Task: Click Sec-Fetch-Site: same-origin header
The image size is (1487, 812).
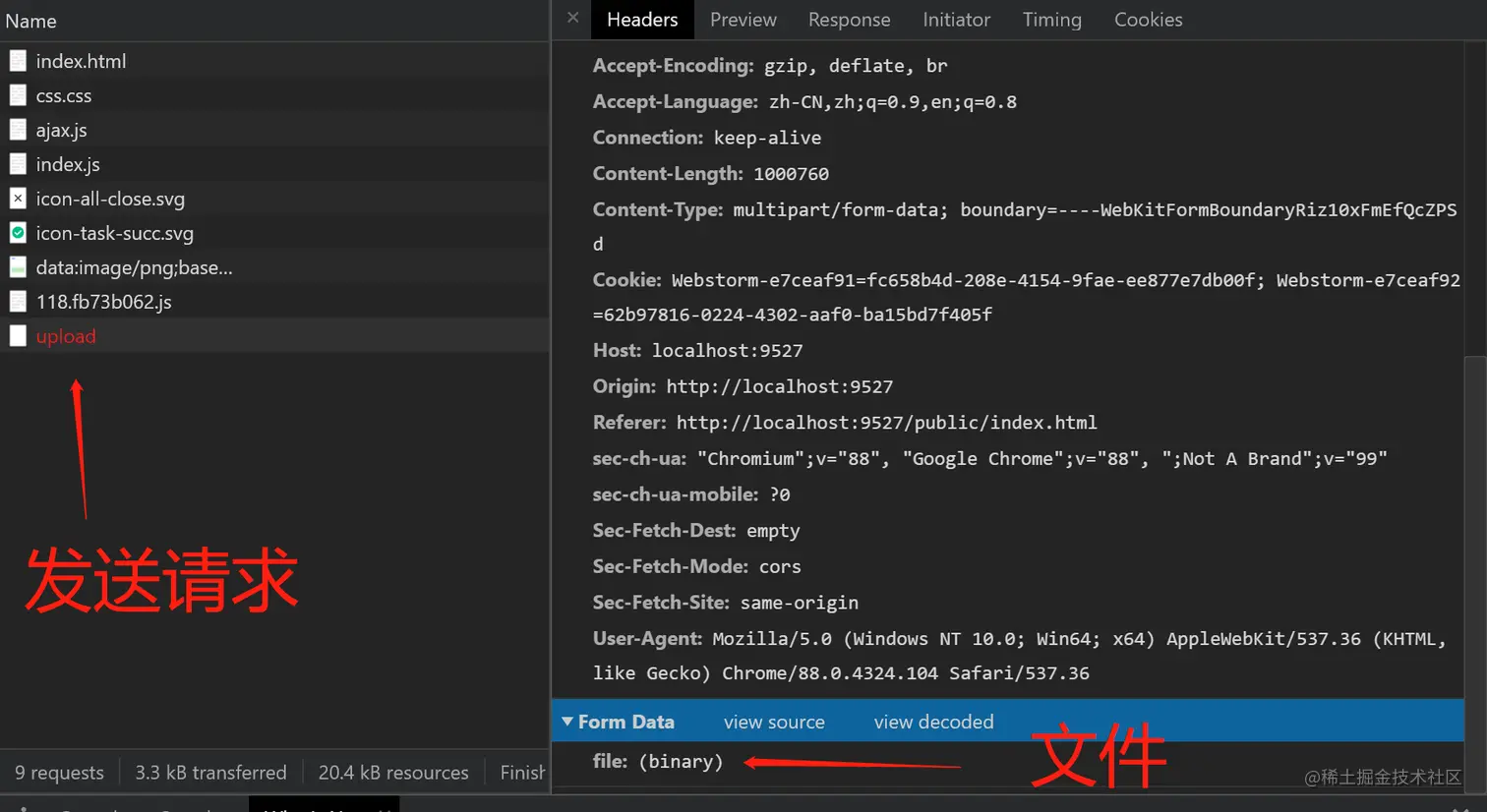Action: [x=726, y=603]
